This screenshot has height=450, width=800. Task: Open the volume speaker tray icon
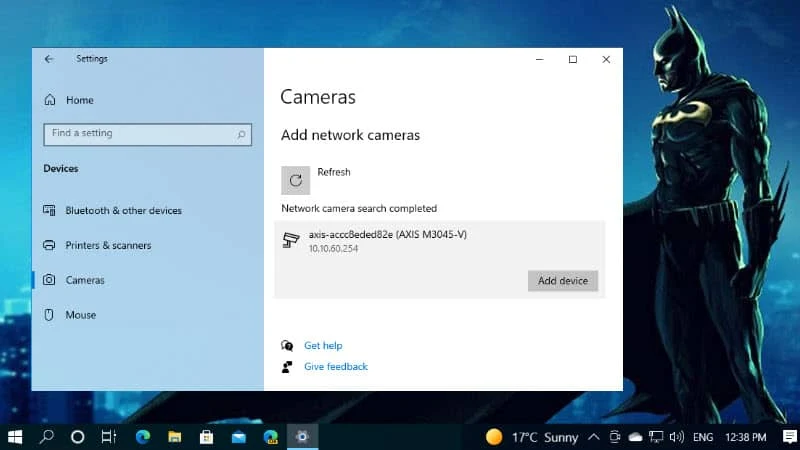tap(677, 437)
